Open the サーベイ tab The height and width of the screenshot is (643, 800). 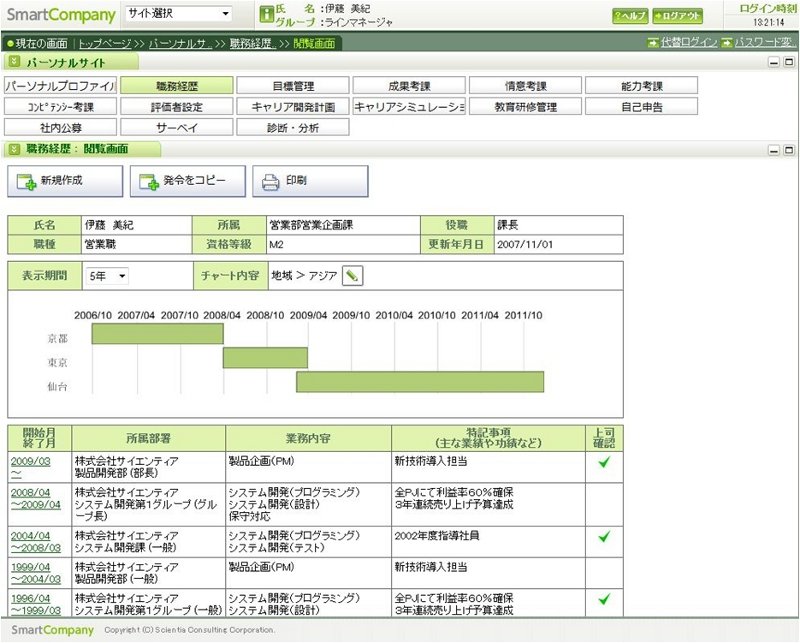(177, 127)
